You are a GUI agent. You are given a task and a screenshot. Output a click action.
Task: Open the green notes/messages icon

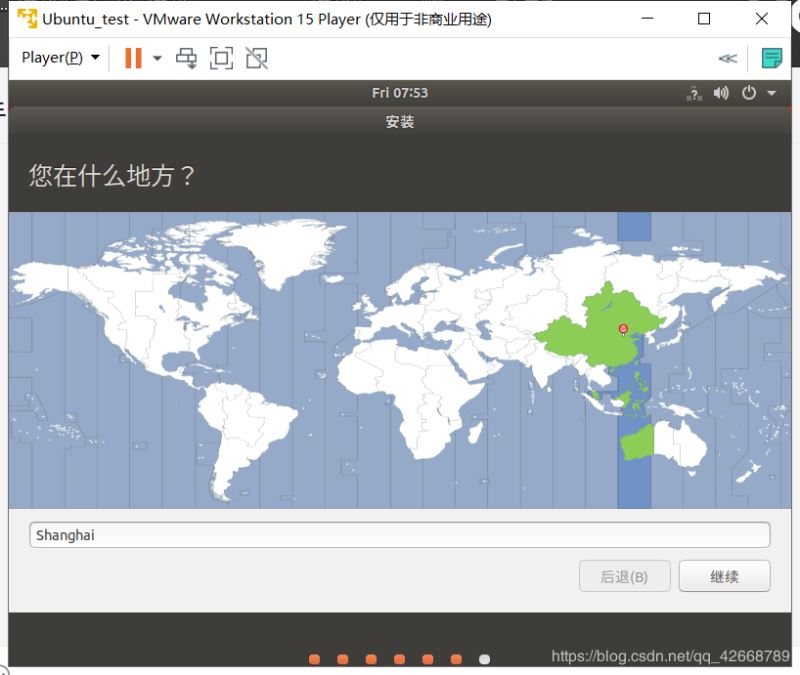click(771, 58)
